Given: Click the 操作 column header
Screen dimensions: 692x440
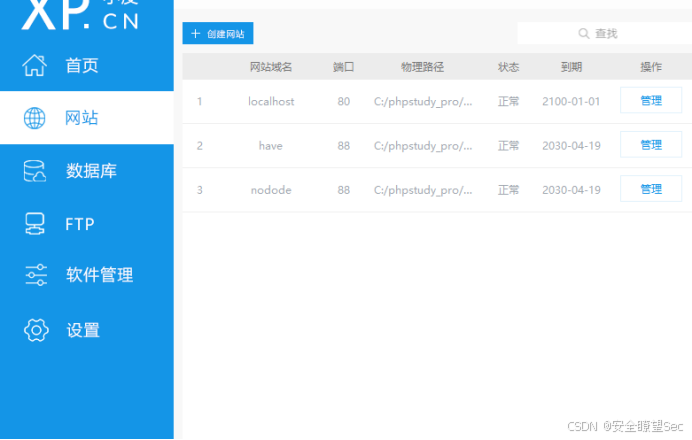Looking at the screenshot, I should coord(651,67).
